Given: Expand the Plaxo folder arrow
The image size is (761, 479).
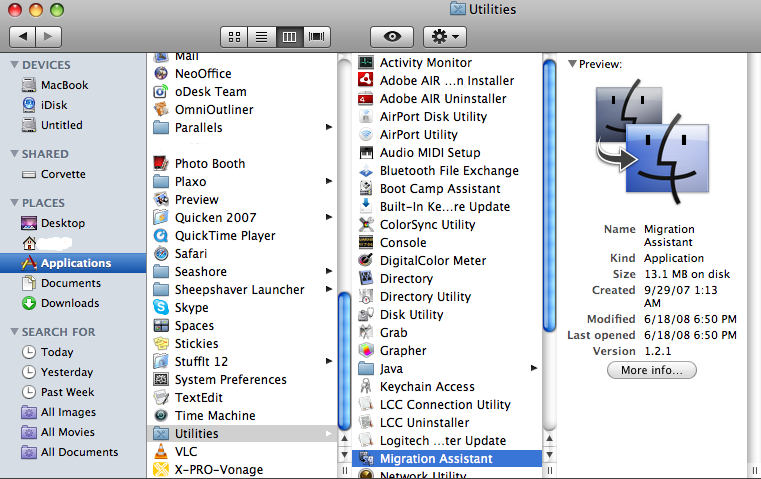Looking at the screenshot, I should point(329,181).
